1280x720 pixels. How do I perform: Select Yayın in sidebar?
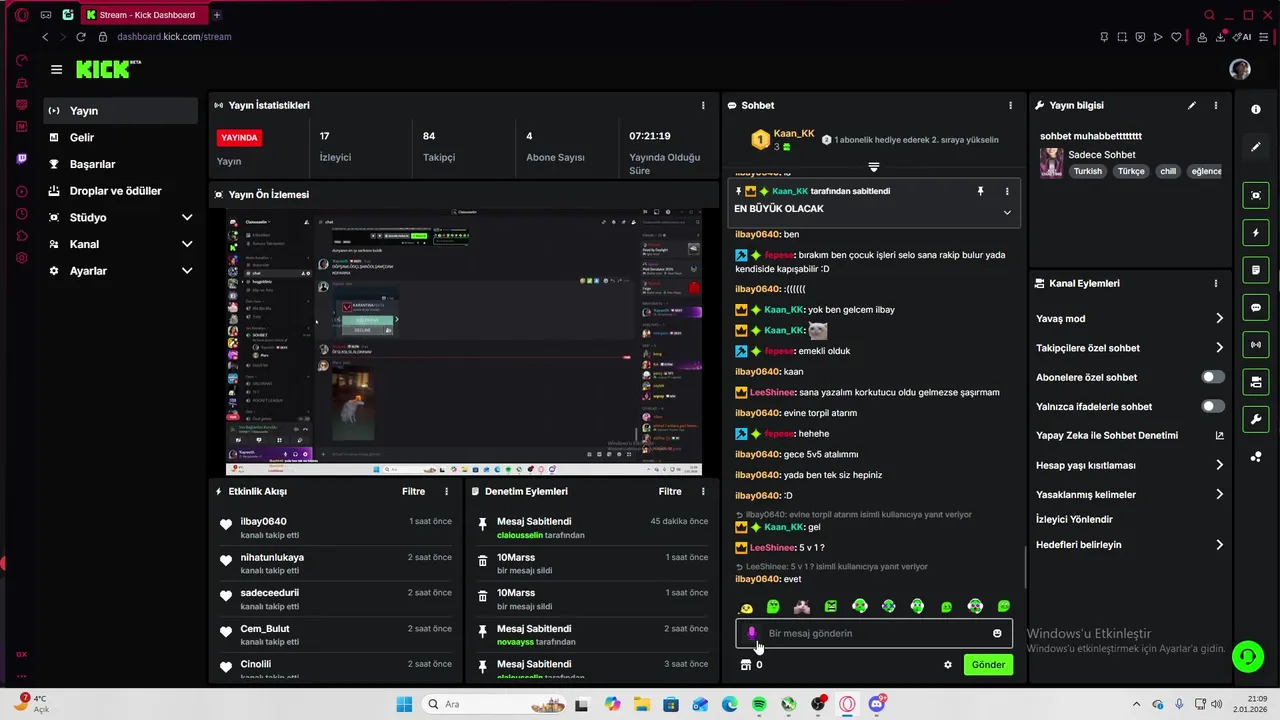point(120,111)
